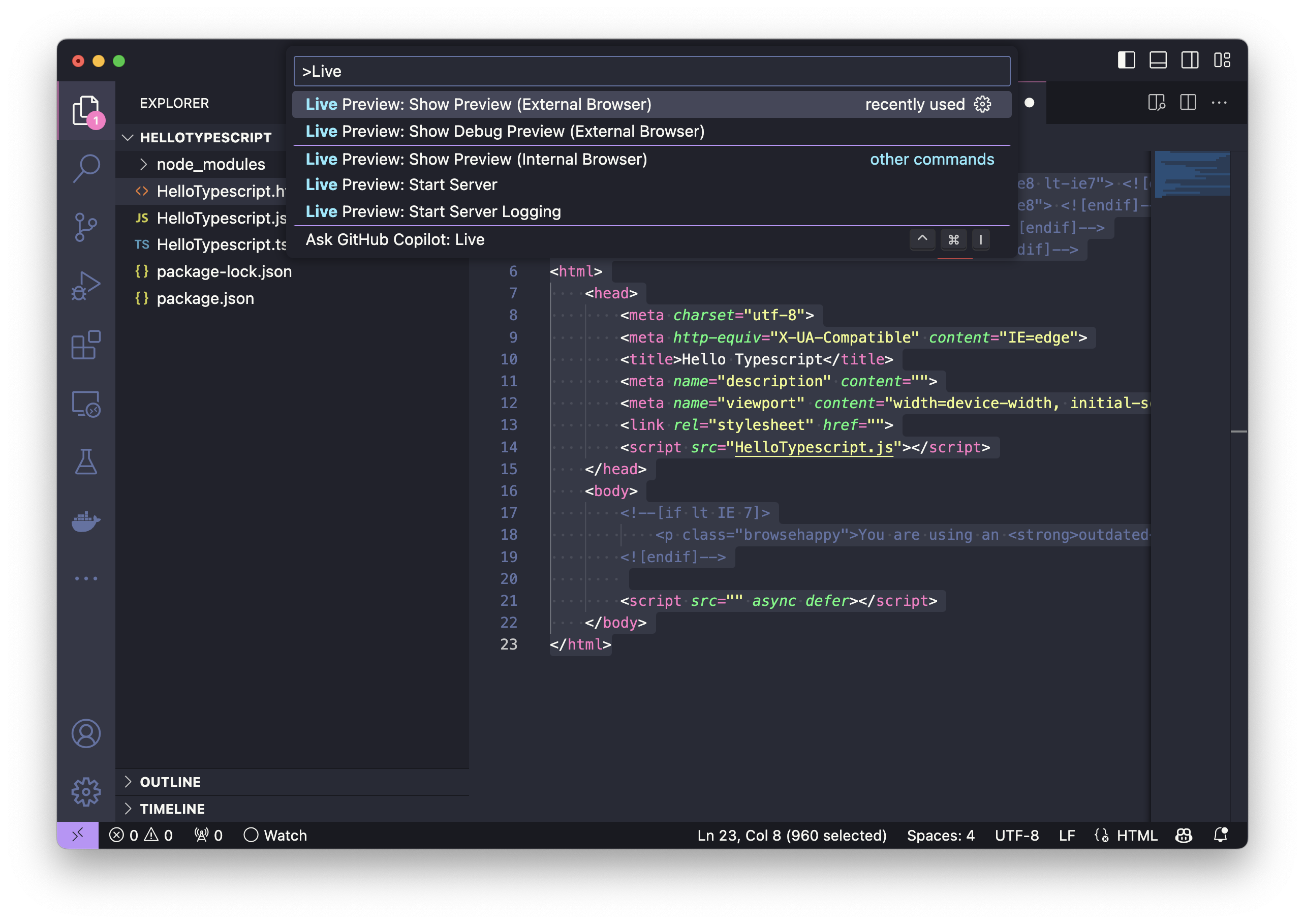Viewport: 1305px width, 924px height.
Task: Expand the TIMELINE section
Action: pyautogui.click(x=172, y=809)
